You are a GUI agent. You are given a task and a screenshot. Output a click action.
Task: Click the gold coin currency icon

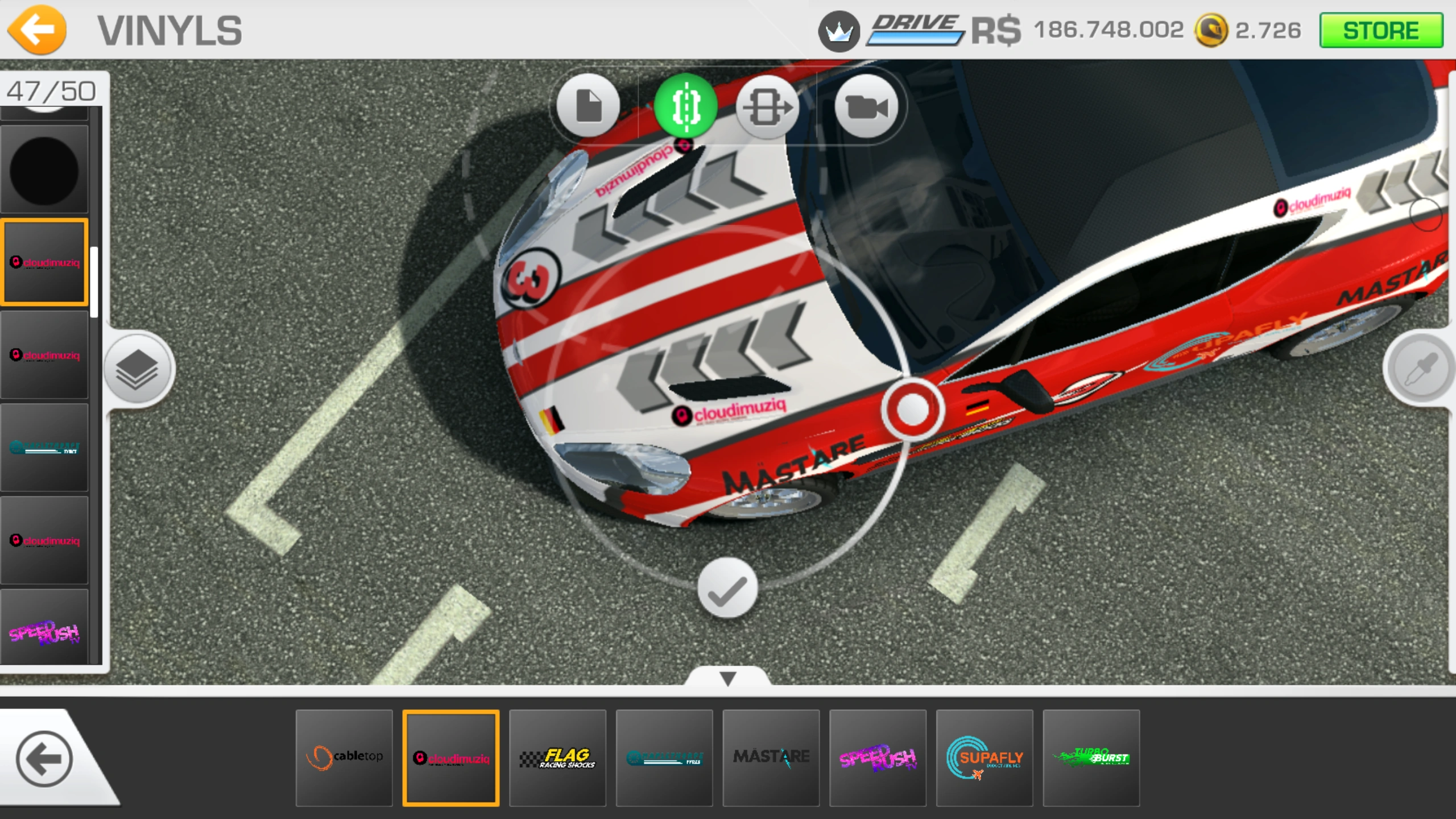pyautogui.click(x=1211, y=31)
